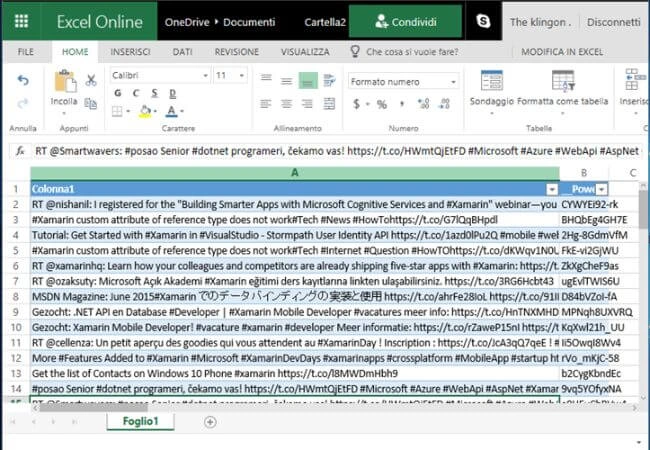Expand fill color dropdown arrow

pyautogui.click(x=155, y=111)
